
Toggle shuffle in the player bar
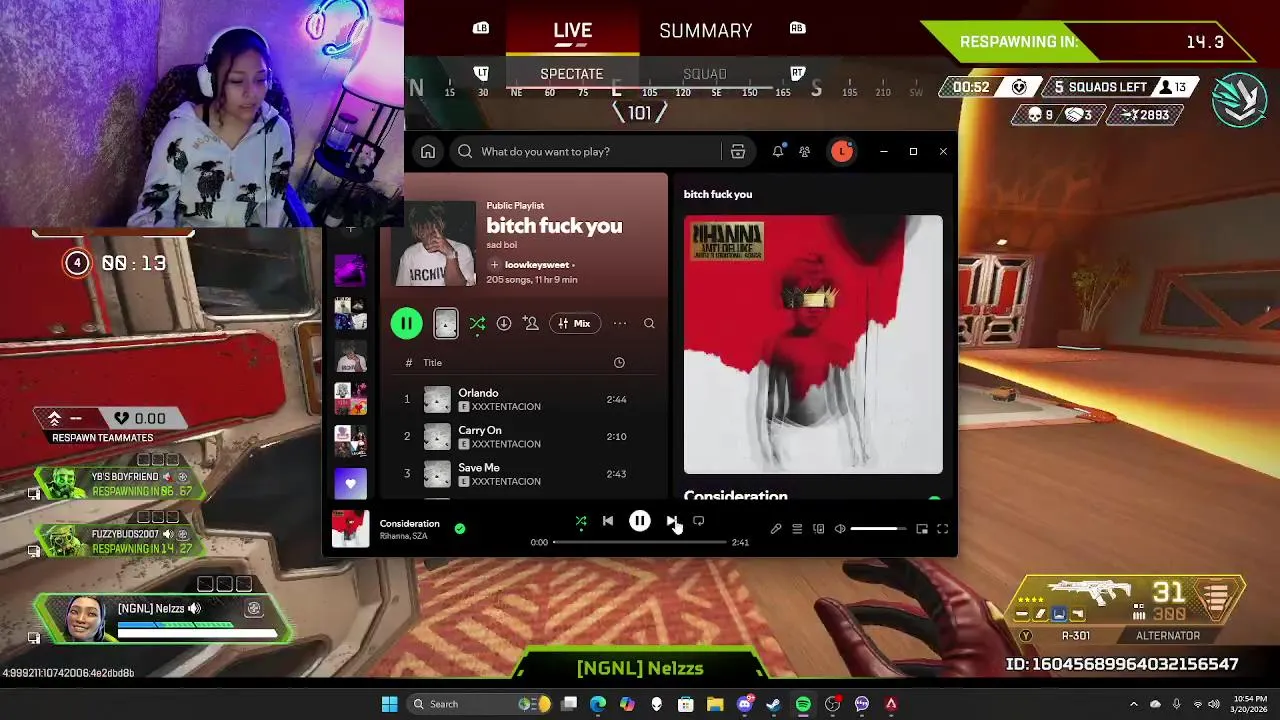click(x=581, y=521)
